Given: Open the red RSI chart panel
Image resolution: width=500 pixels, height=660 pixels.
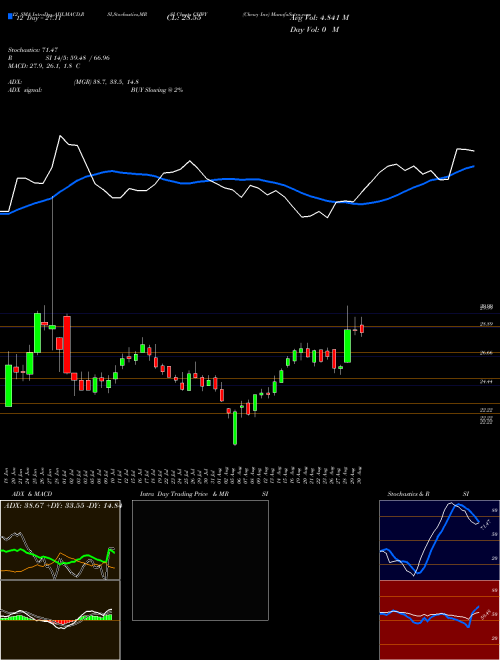Looking at the screenshot, I should point(439,620).
